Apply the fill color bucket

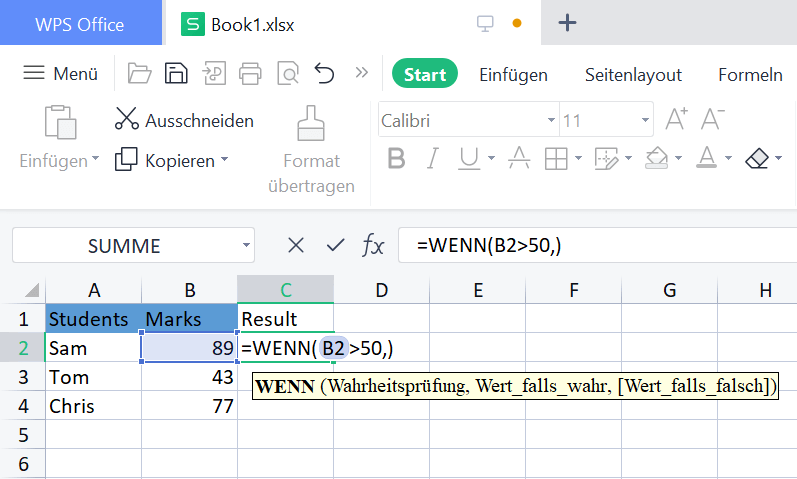656,158
